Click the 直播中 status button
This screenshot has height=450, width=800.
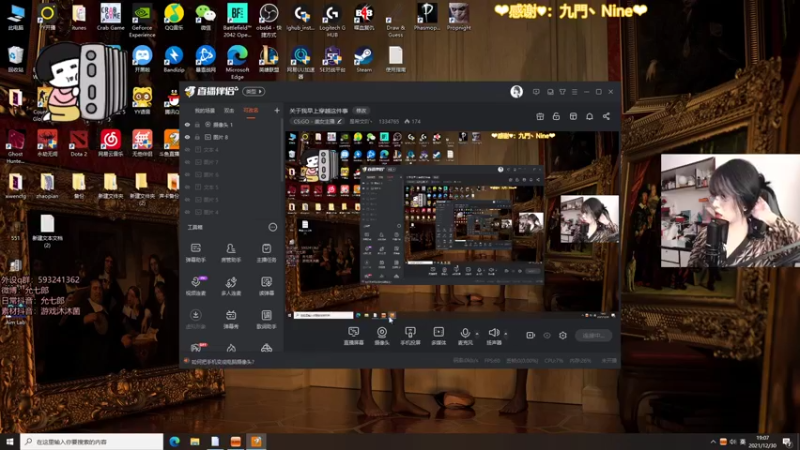(593, 335)
